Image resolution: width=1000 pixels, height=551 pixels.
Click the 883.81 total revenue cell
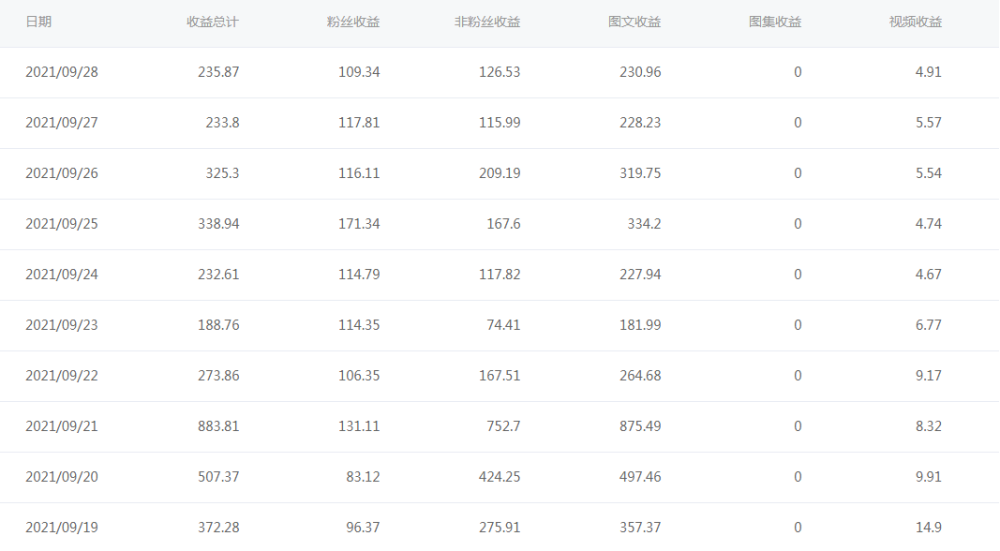(219, 426)
